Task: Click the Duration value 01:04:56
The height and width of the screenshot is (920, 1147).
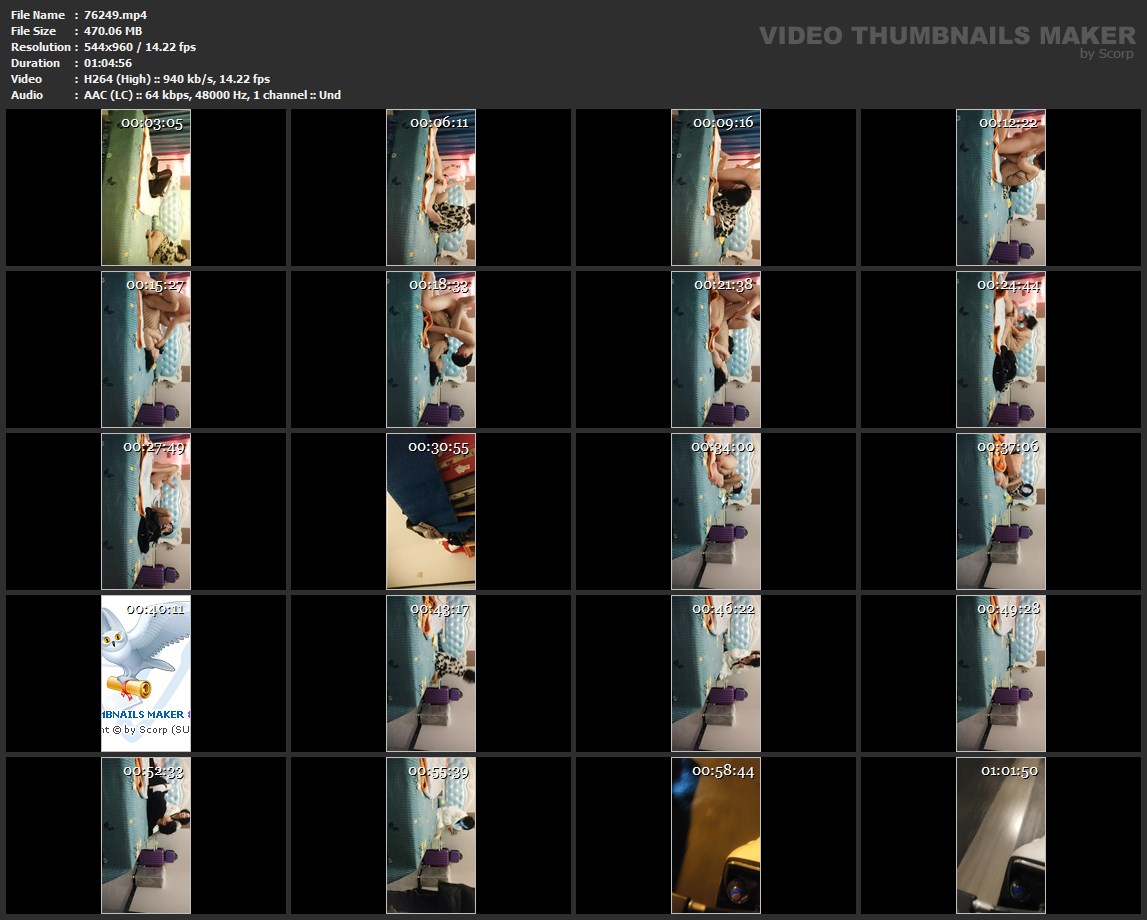Action: pos(108,63)
